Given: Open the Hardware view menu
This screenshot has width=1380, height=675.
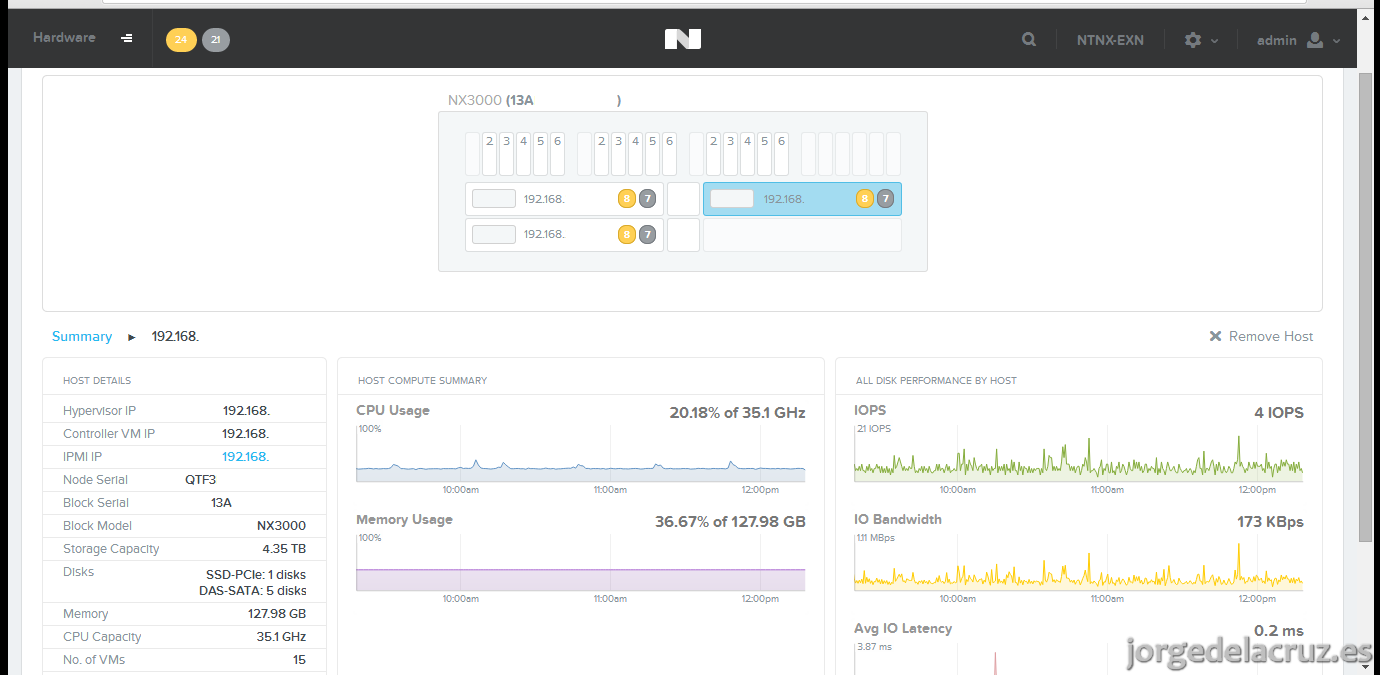Looking at the screenshot, I should pos(82,38).
